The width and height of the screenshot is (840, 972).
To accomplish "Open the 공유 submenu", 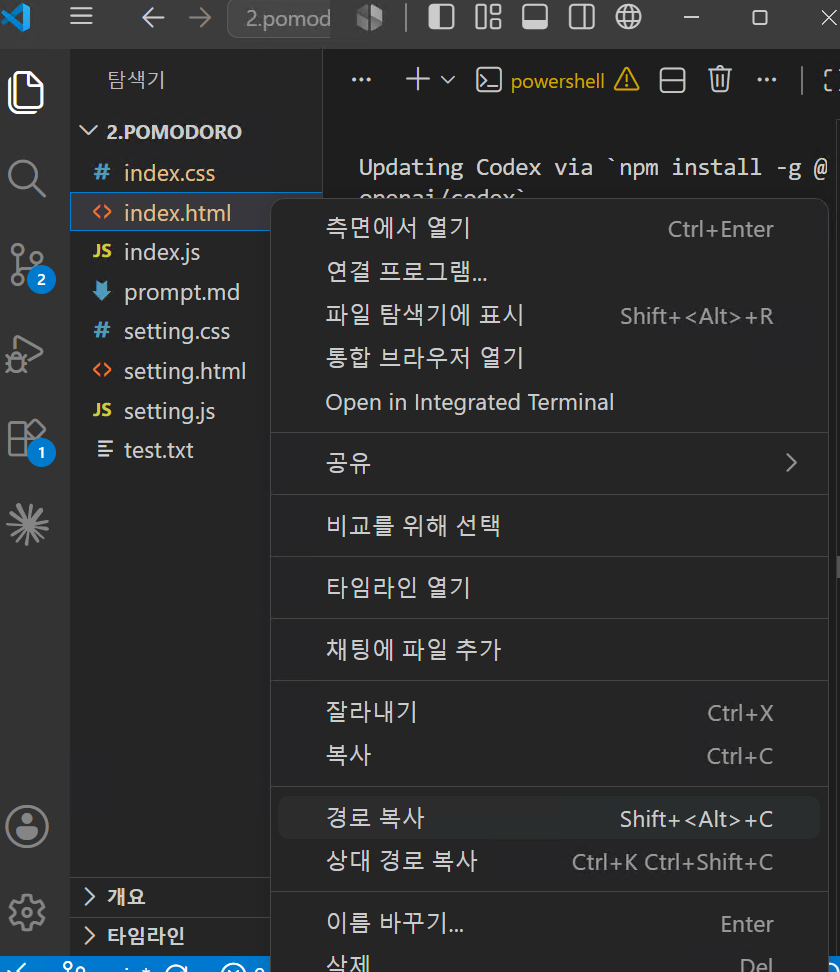I will click(x=549, y=463).
